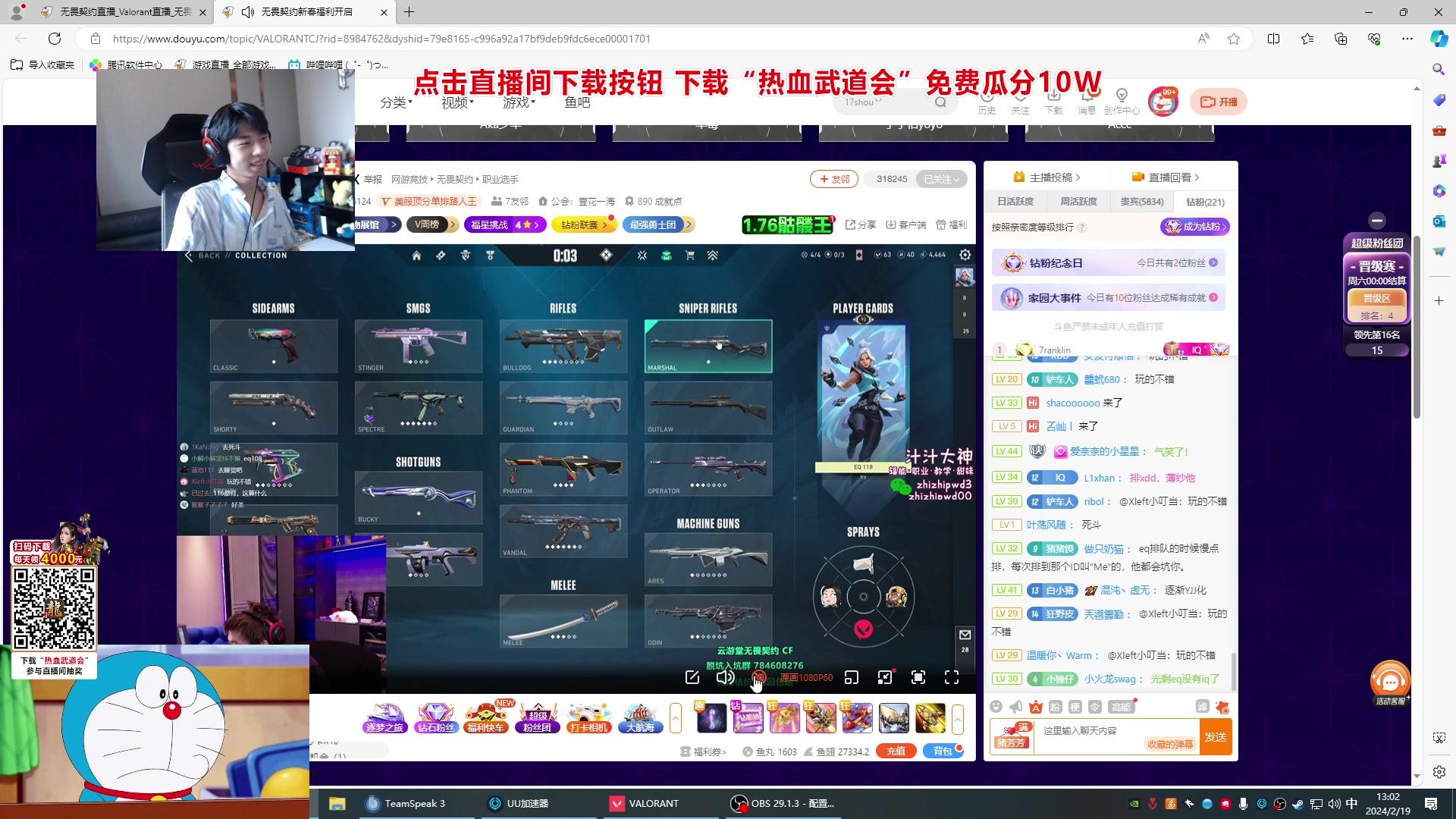Open the 福星挑战 badge

tap(505, 225)
